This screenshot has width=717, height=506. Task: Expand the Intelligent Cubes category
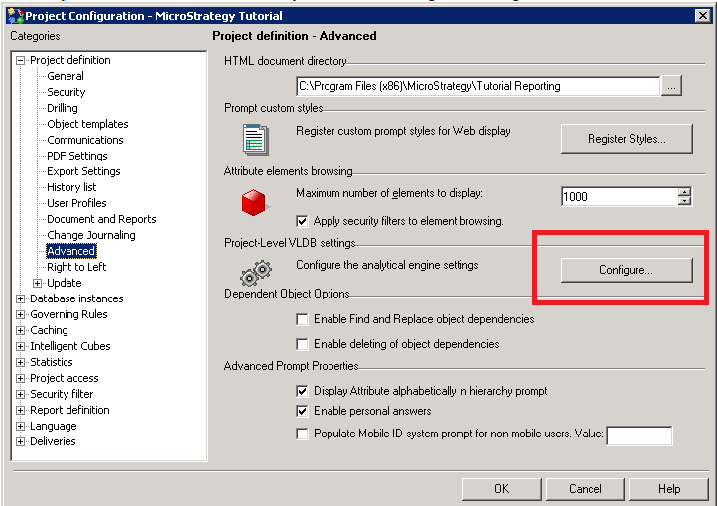[x=21, y=347]
